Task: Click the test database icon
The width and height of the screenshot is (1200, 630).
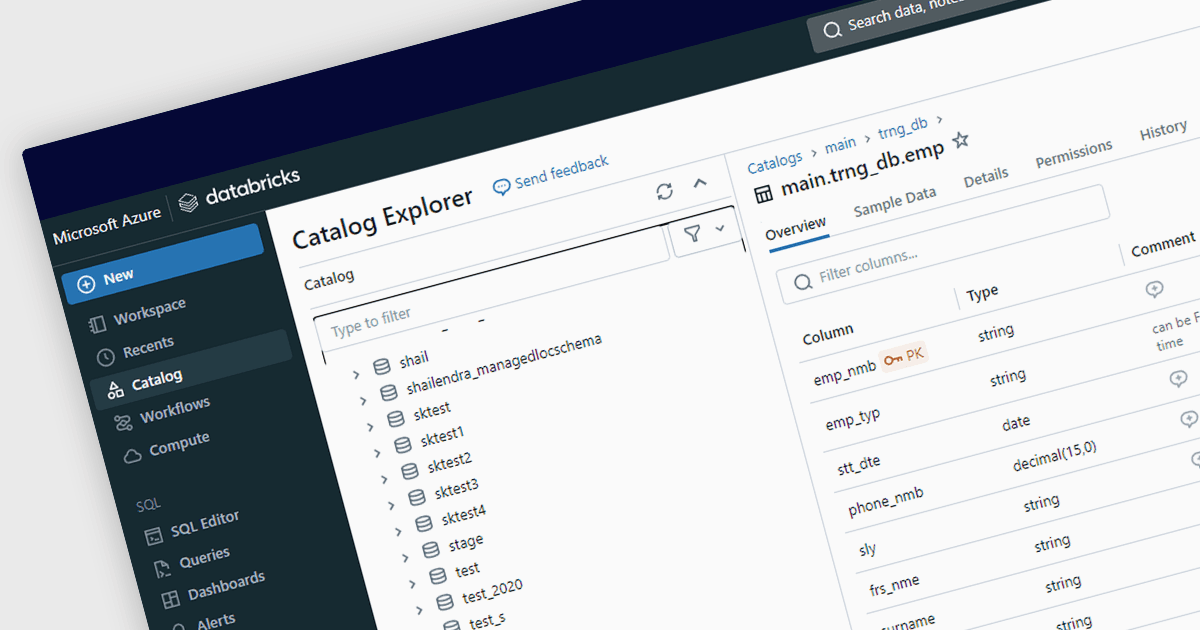Action: 437,576
